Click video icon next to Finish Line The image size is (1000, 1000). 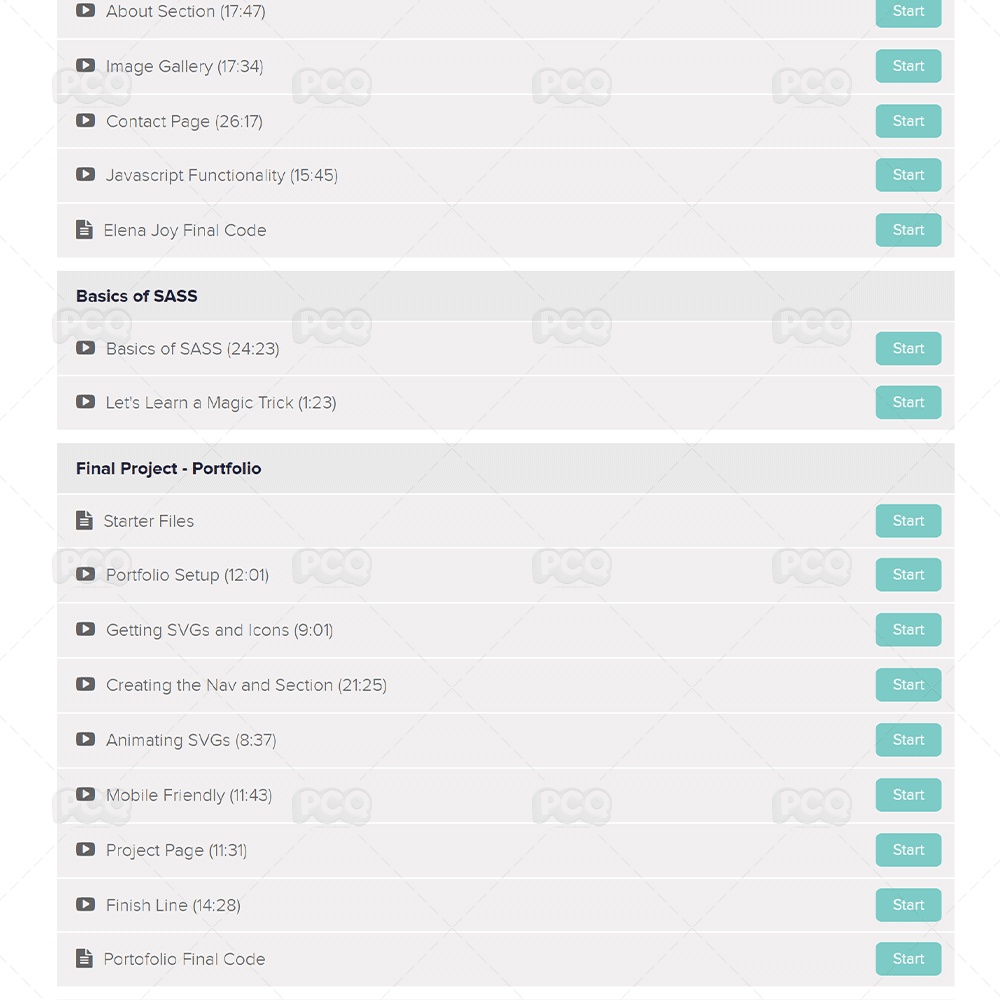(x=86, y=904)
